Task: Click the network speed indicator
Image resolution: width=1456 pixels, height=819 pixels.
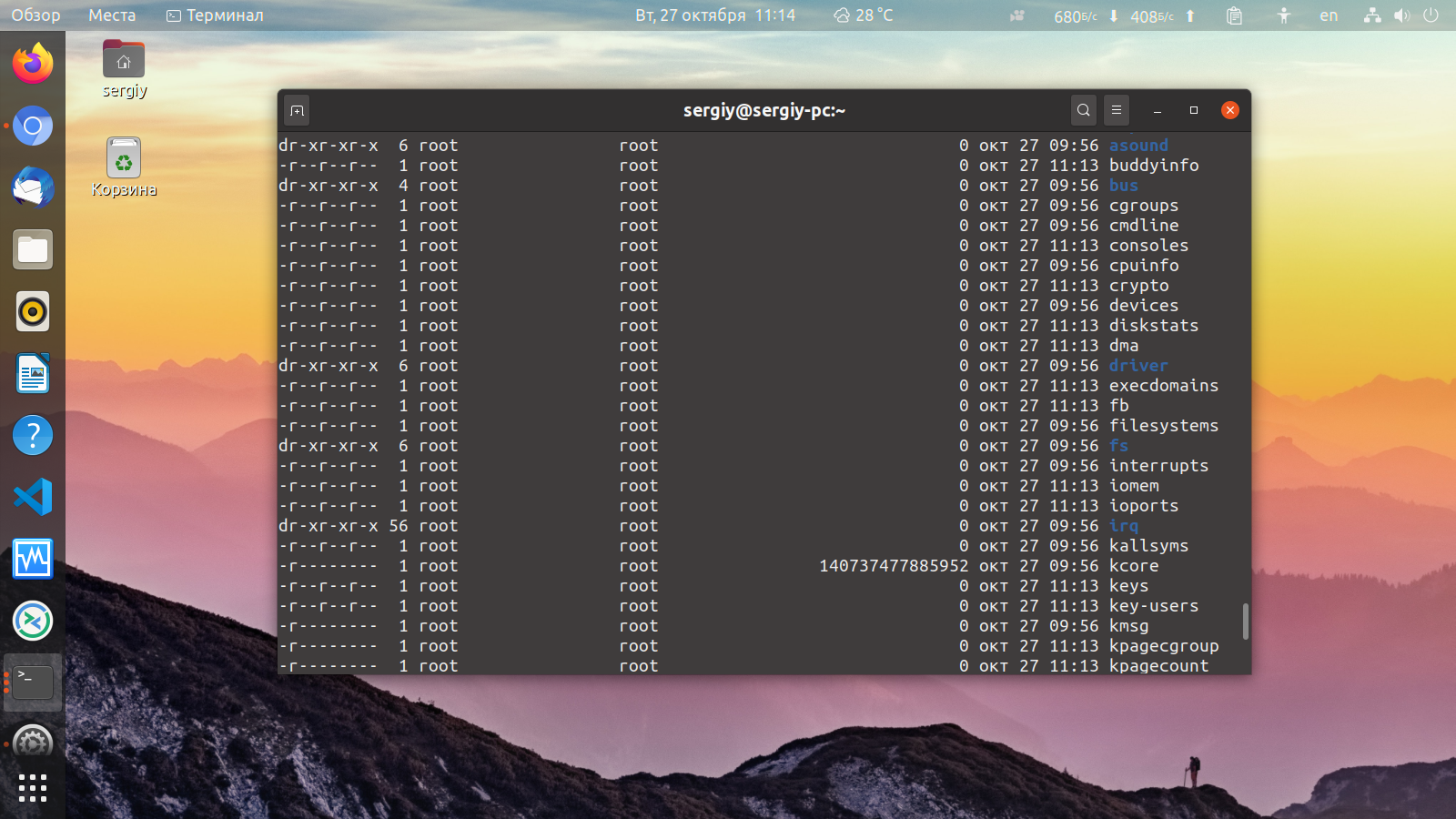Action: tap(1124, 15)
